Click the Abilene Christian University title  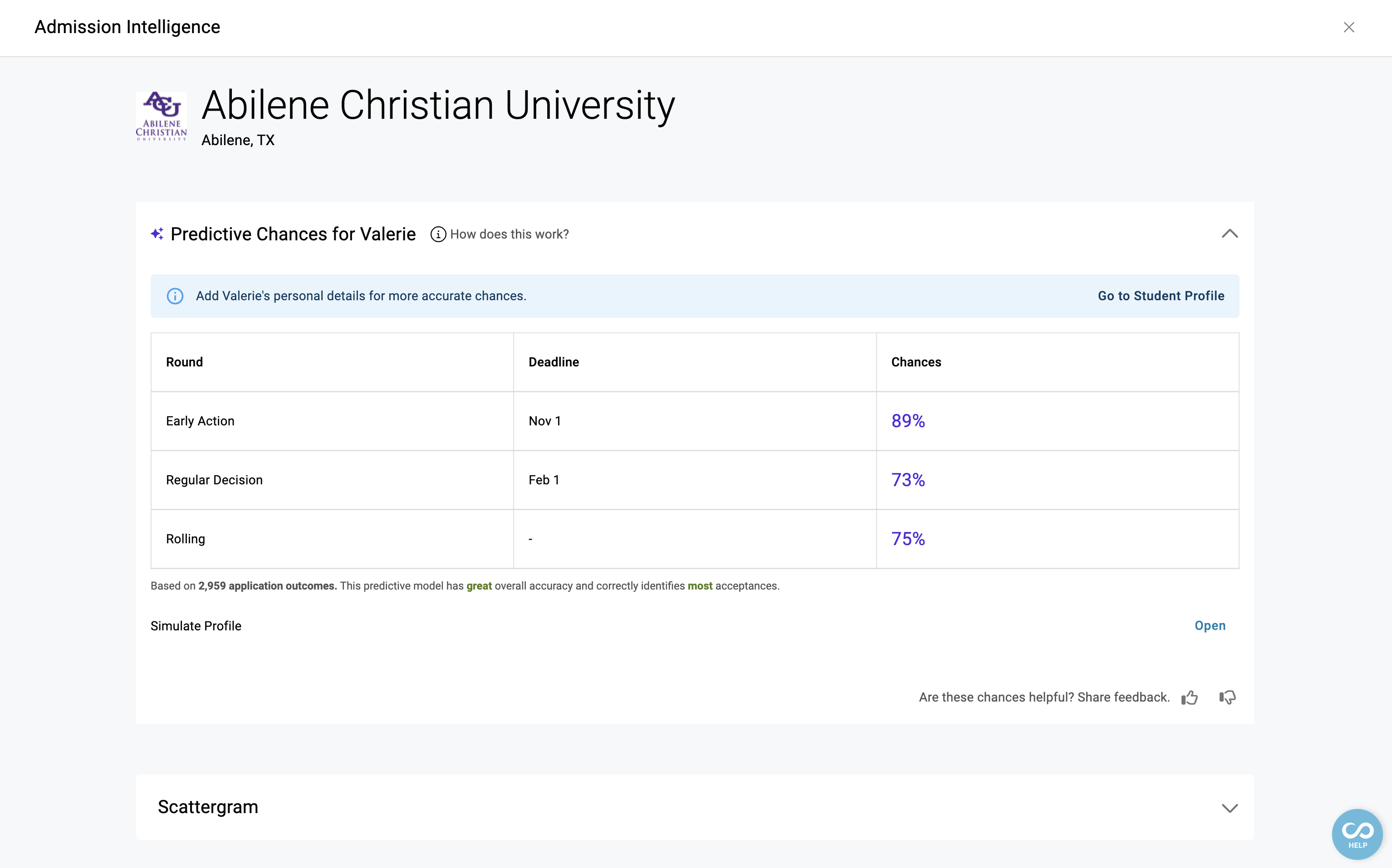click(x=438, y=105)
